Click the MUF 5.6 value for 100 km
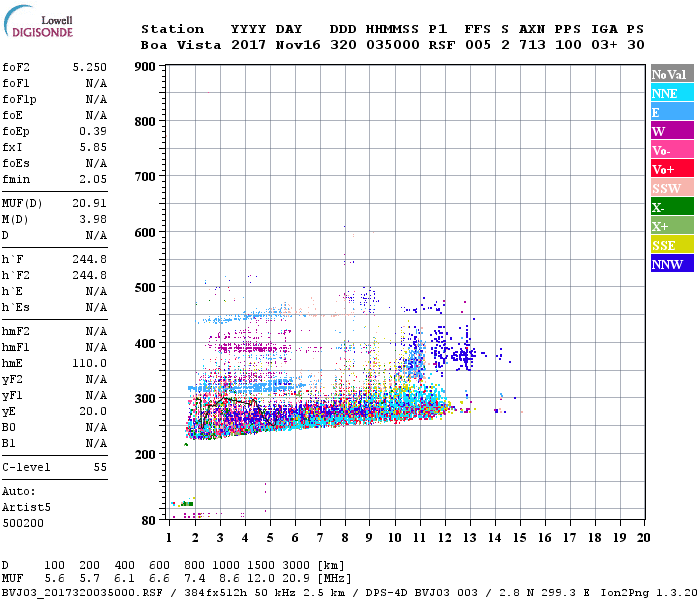The height and width of the screenshot is (600, 700). 54,578
